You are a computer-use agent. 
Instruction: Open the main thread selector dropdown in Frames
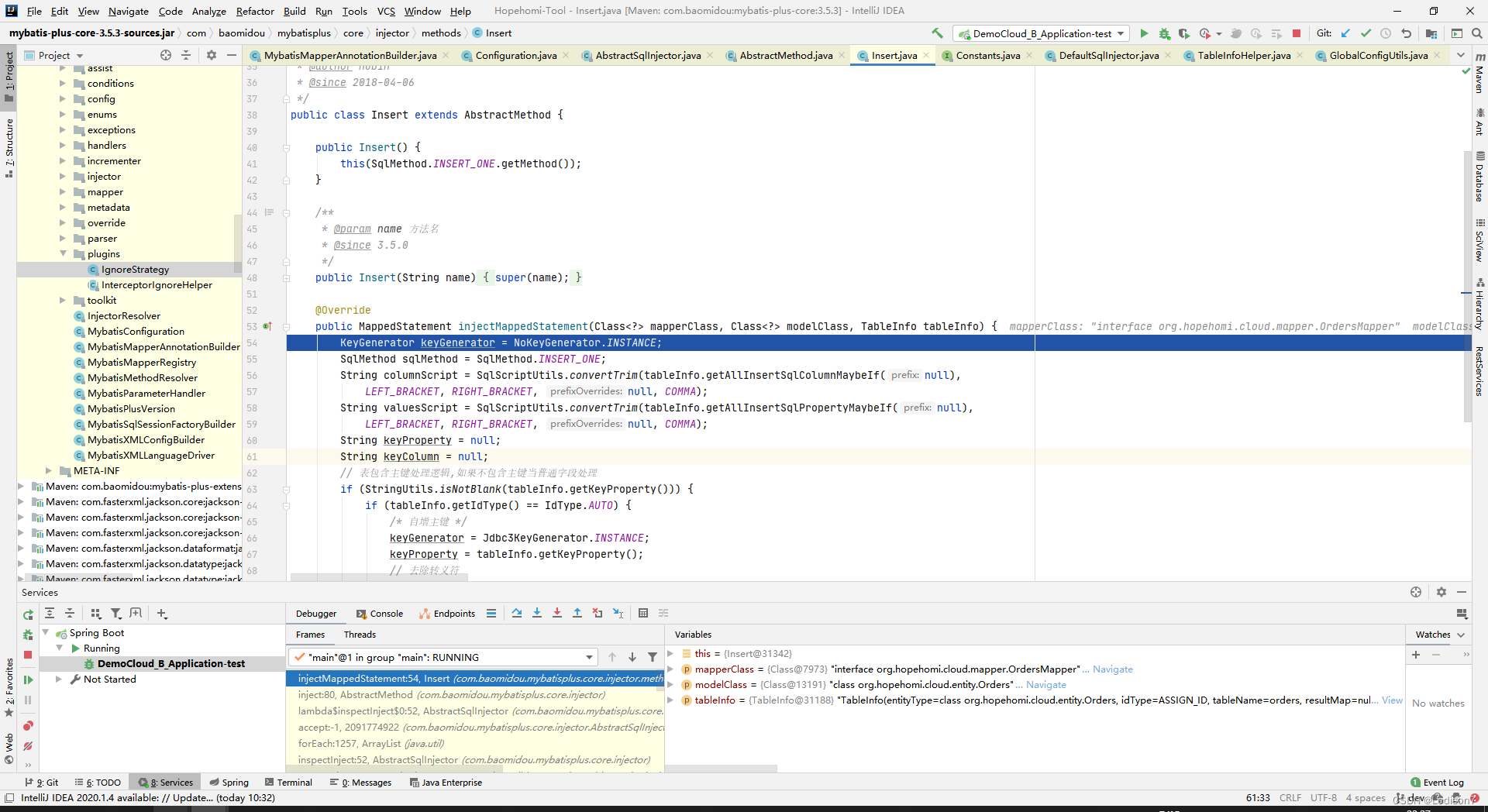pyautogui.click(x=443, y=657)
